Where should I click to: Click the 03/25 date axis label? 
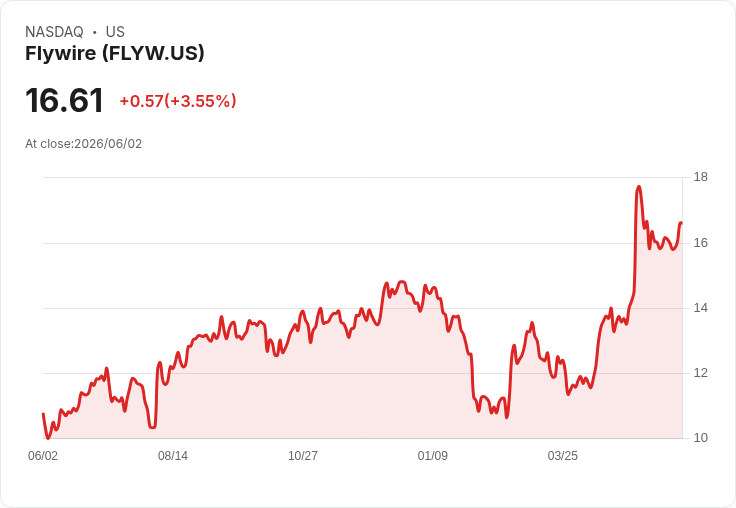pyautogui.click(x=562, y=455)
